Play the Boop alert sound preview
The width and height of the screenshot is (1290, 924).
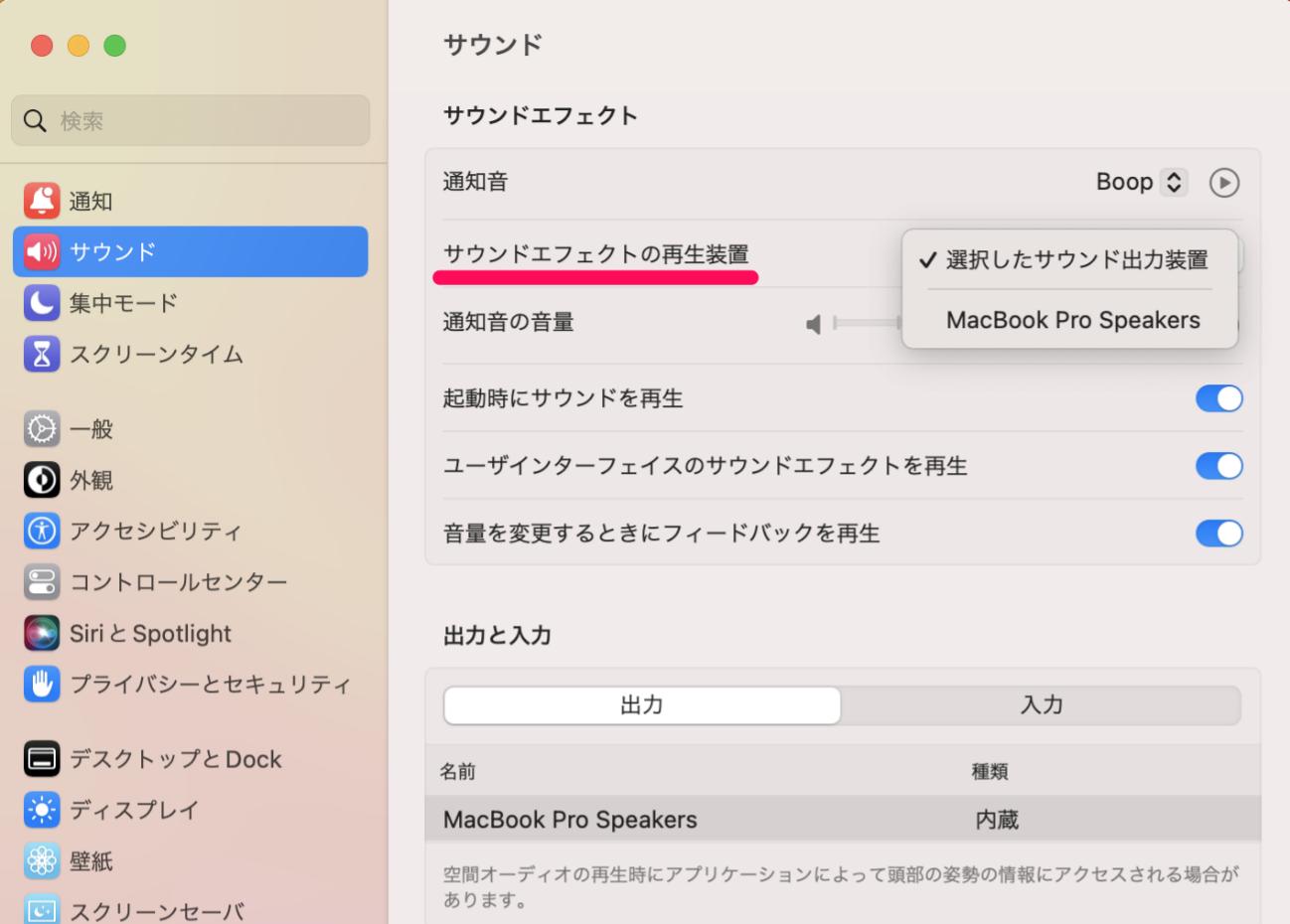[x=1223, y=183]
